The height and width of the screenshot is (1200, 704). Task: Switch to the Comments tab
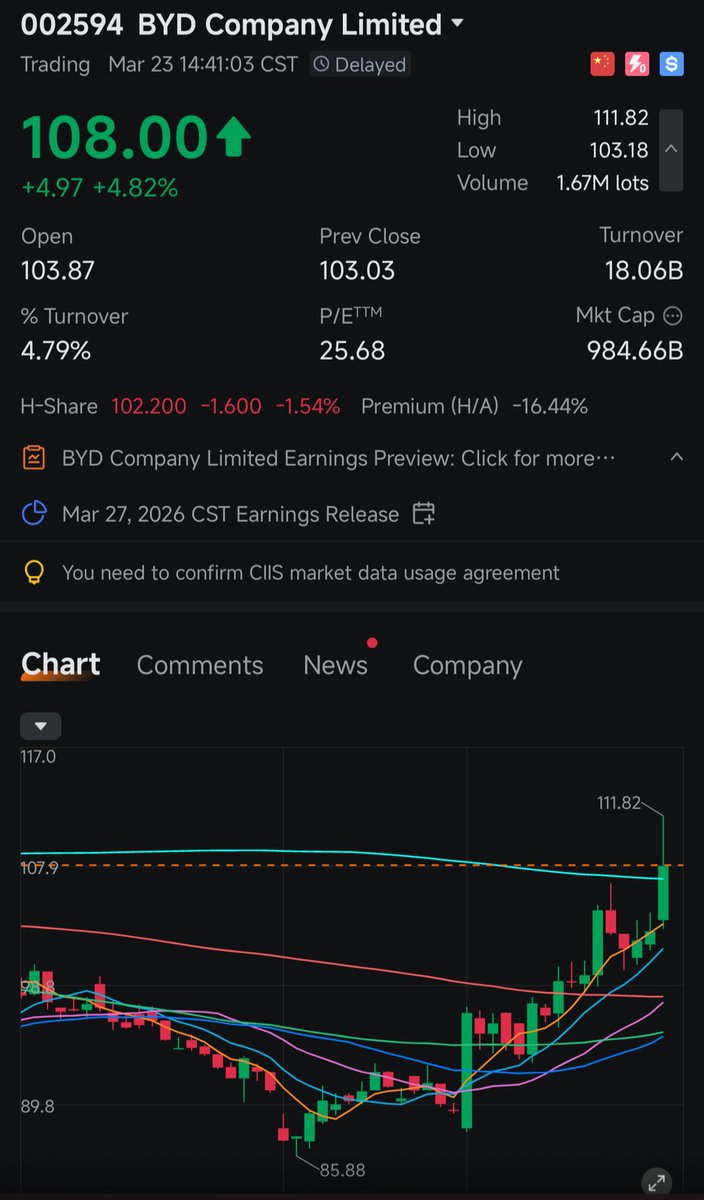[200, 666]
